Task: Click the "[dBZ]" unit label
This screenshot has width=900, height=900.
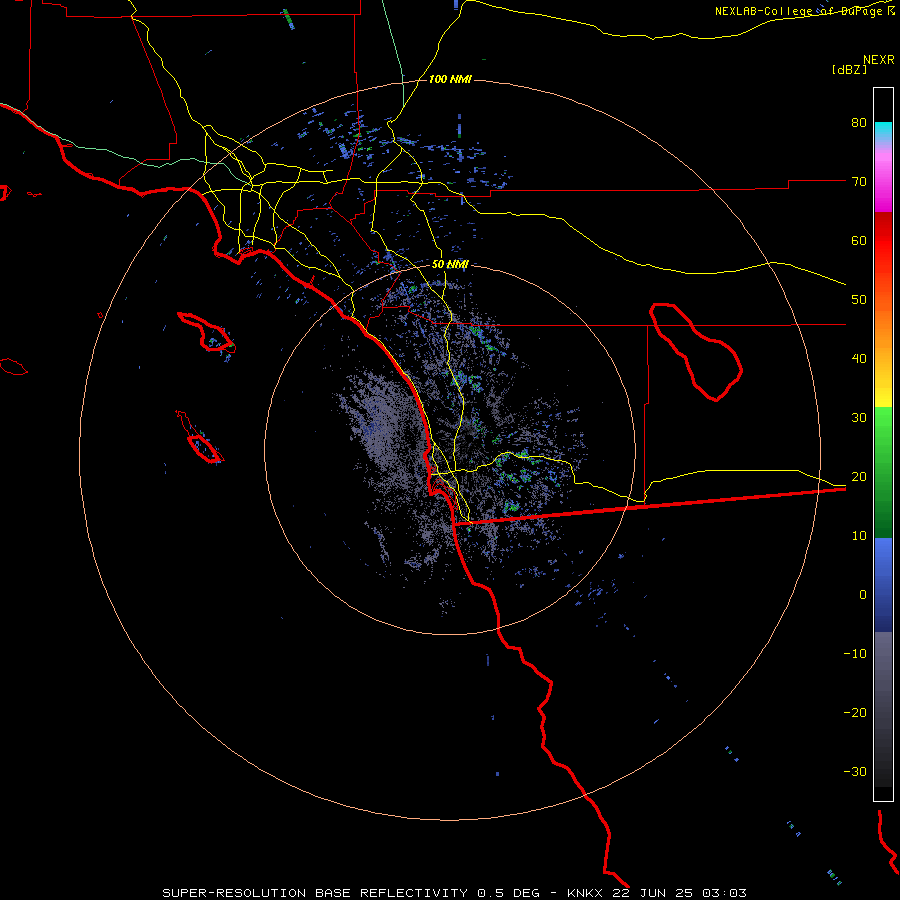Action: click(849, 69)
